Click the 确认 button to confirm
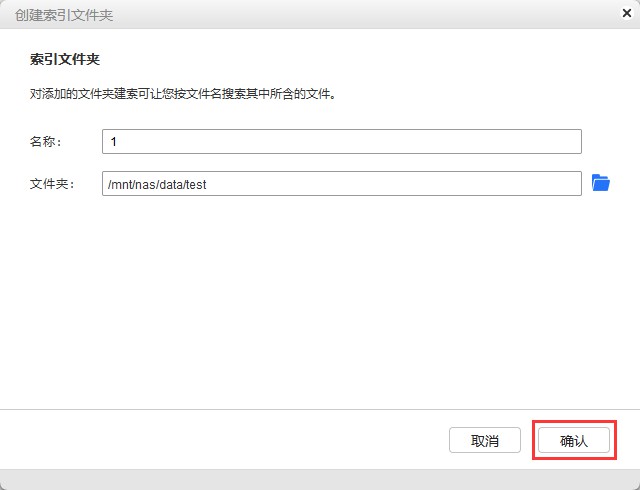Viewport: 640px width, 490px height. click(x=573, y=440)
